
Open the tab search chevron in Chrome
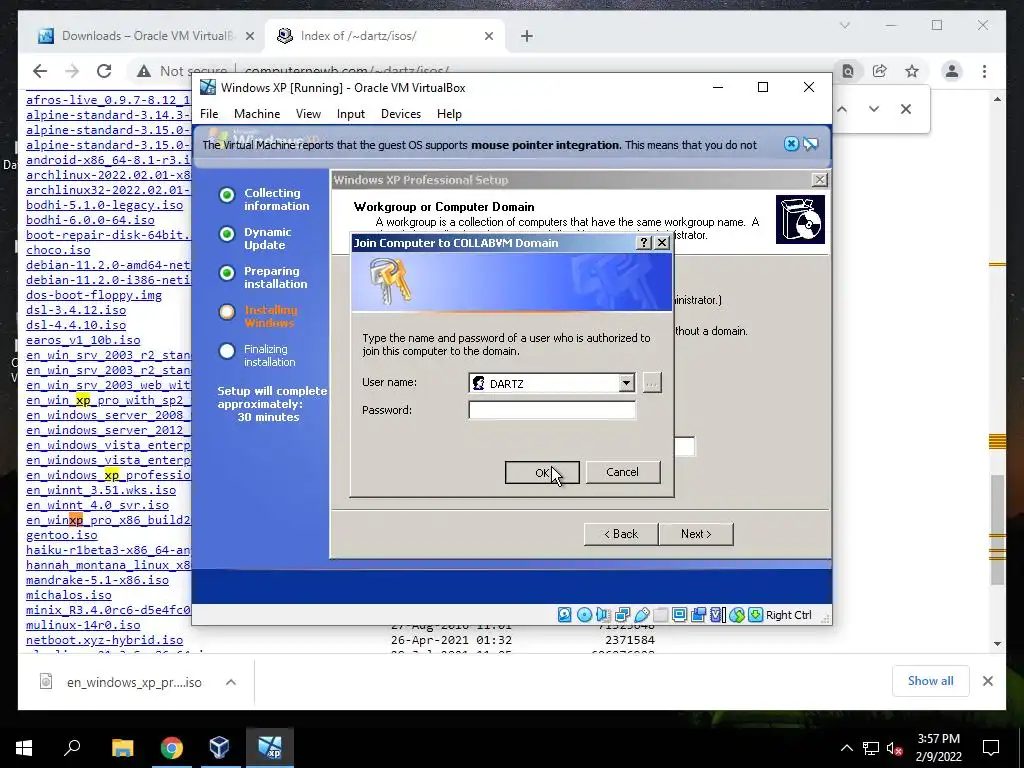(x=844, y=25)
